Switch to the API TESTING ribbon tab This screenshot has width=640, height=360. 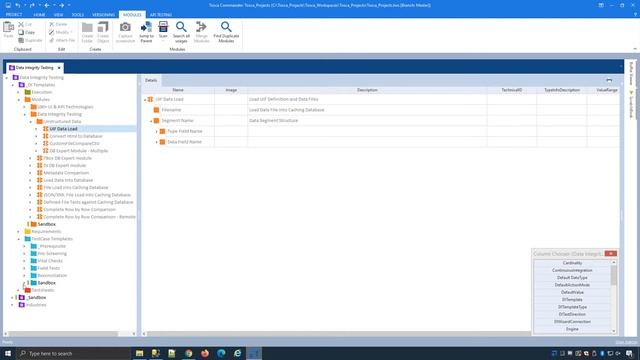(161, 15)
